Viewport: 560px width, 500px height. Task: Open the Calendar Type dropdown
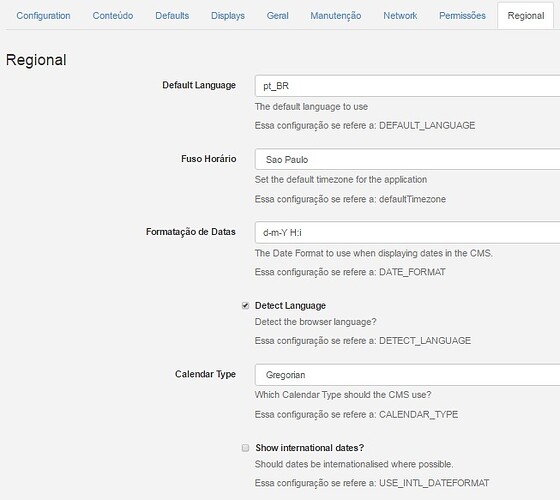[x=408, y=375]
